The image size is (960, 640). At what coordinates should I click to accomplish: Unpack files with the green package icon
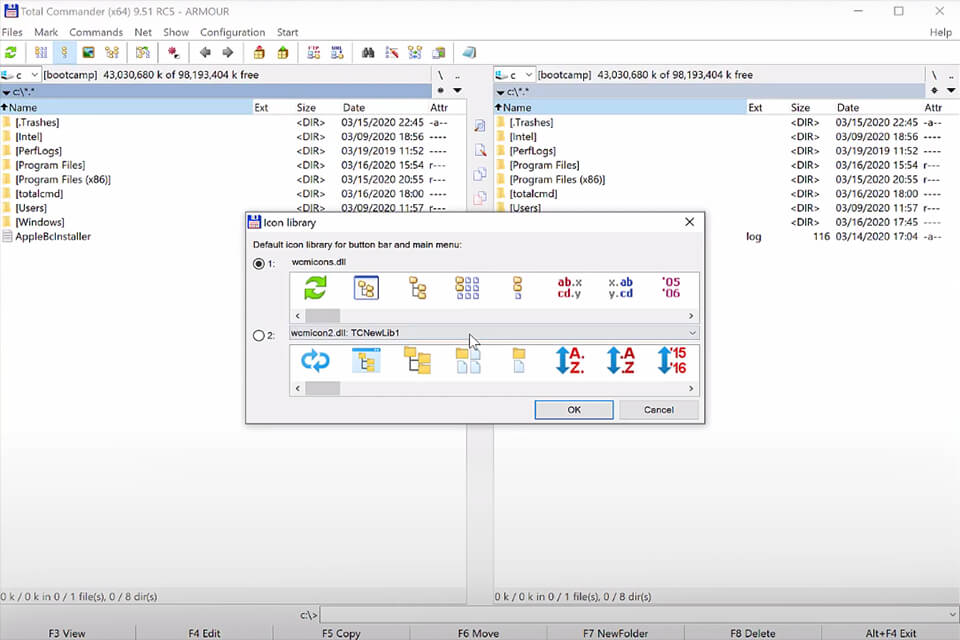tap(284, 52)
